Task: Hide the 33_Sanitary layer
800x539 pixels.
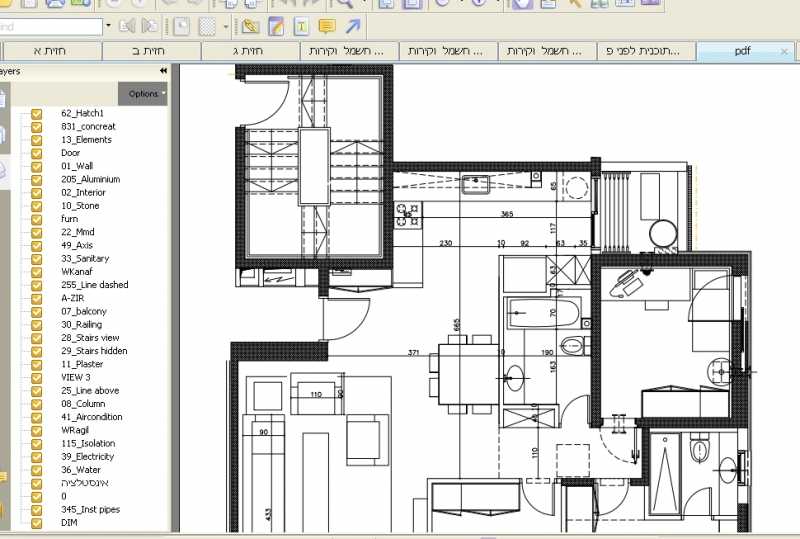Action: [x=36, y=259]
